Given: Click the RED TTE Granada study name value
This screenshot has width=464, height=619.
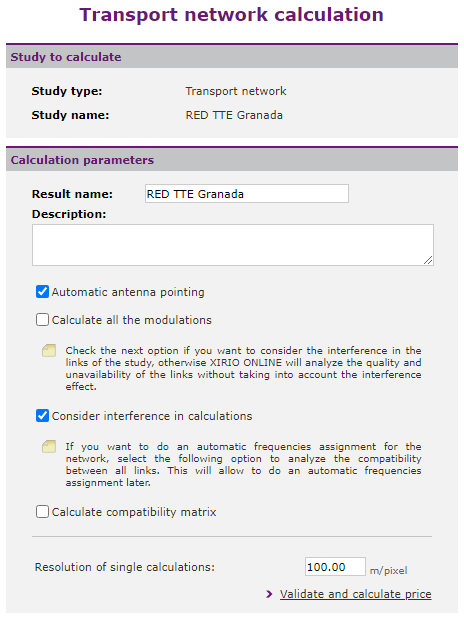Looking at the screenshot, I should click(234, 115).
